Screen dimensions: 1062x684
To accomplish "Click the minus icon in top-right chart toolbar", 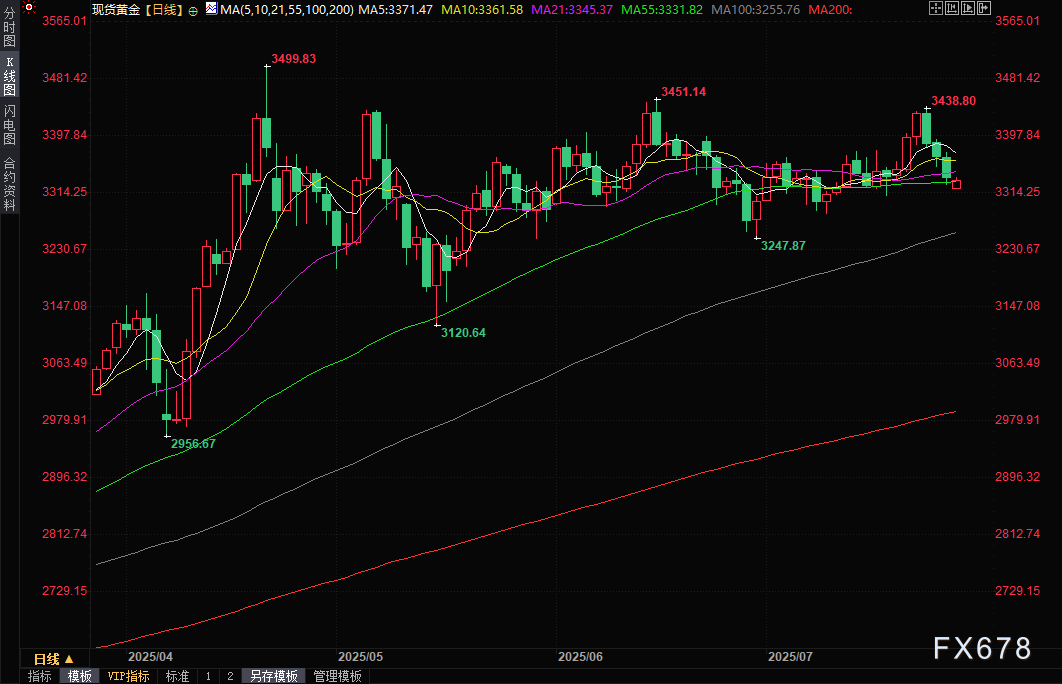I will click(x=951, y=9).
